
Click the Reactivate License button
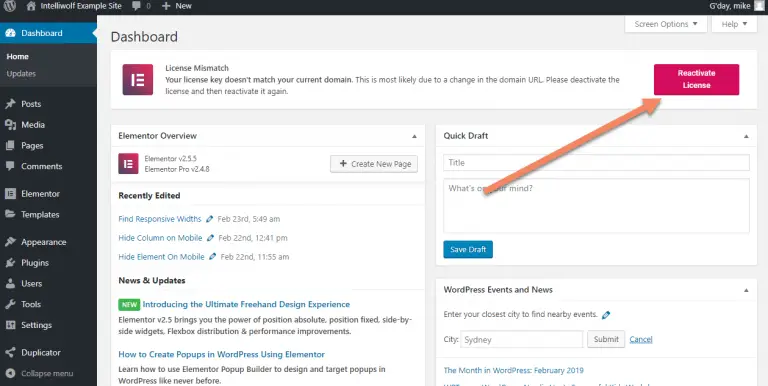point(696,79)
